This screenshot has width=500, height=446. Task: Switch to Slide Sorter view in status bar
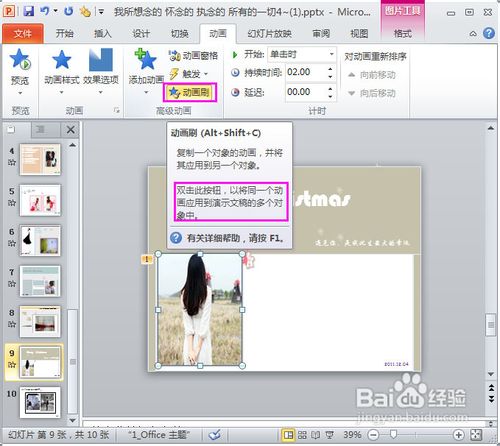coord(302,435)
